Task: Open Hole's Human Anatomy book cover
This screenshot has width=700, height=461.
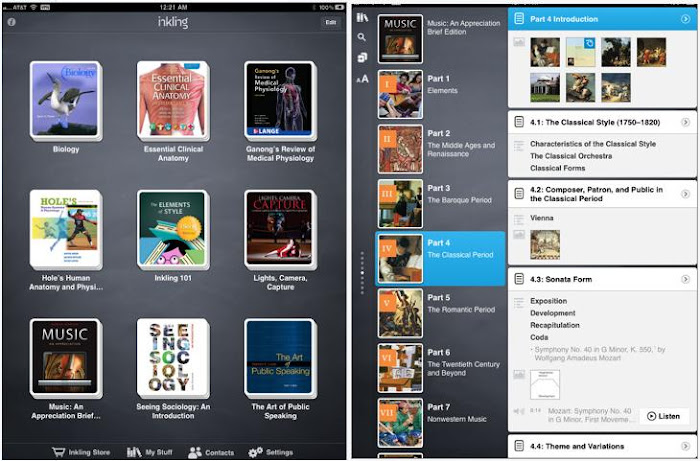Action: (65, 228)
